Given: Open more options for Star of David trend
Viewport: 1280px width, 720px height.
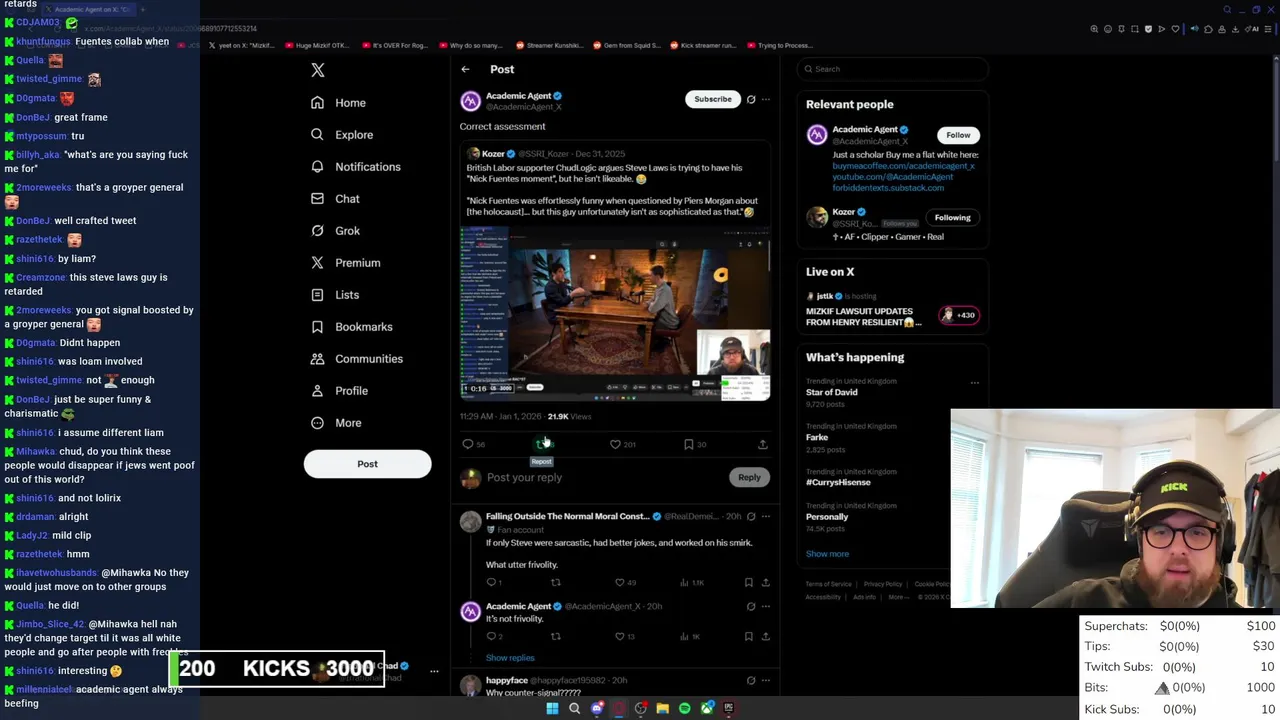Looking at the screenshot, I should [975, 382].
